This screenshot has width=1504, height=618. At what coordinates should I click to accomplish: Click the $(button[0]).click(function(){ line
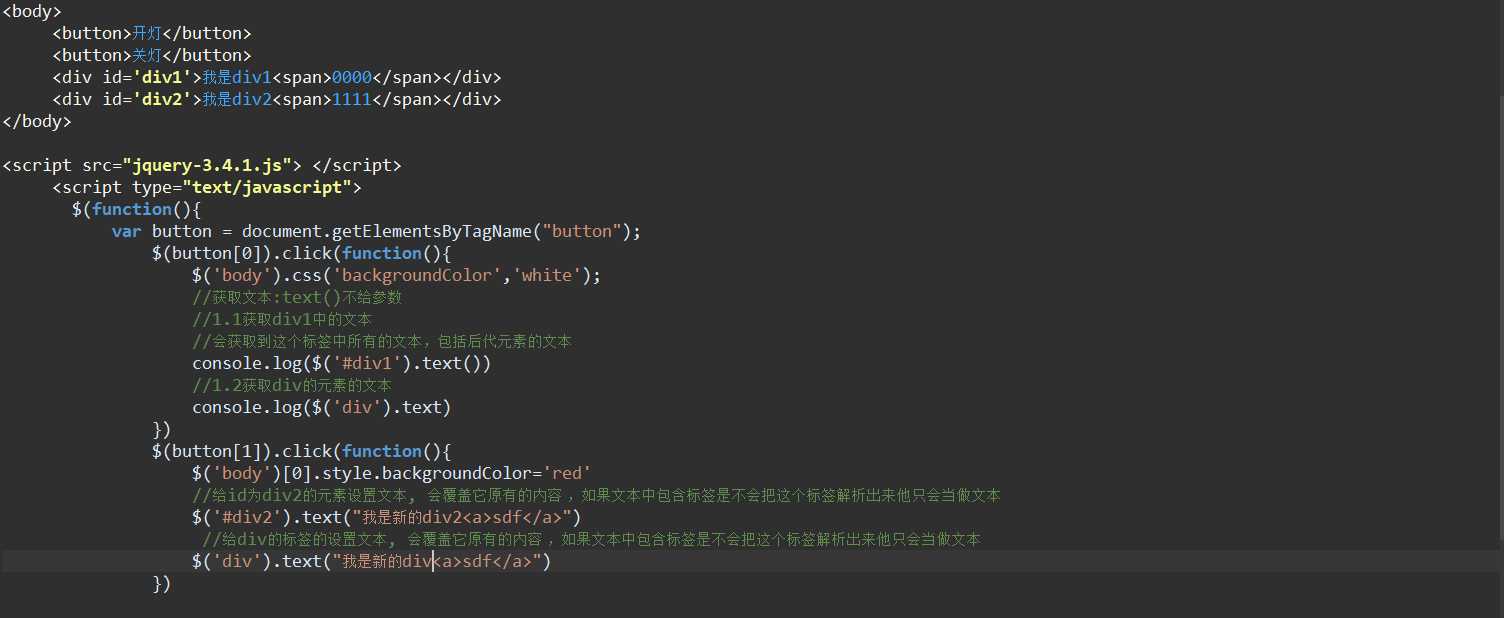point(302,253)
